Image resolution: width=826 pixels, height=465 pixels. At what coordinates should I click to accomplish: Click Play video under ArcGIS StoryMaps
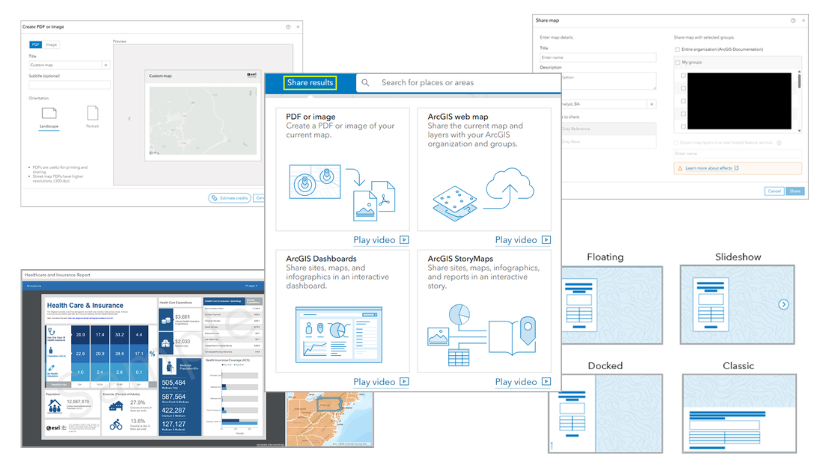523,382
